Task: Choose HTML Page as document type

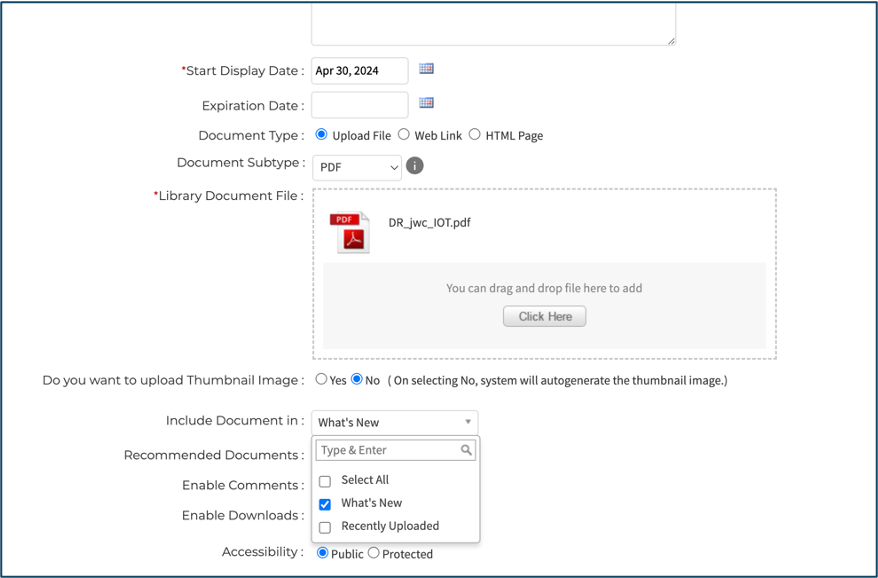Action: click(x=475, y=134)
